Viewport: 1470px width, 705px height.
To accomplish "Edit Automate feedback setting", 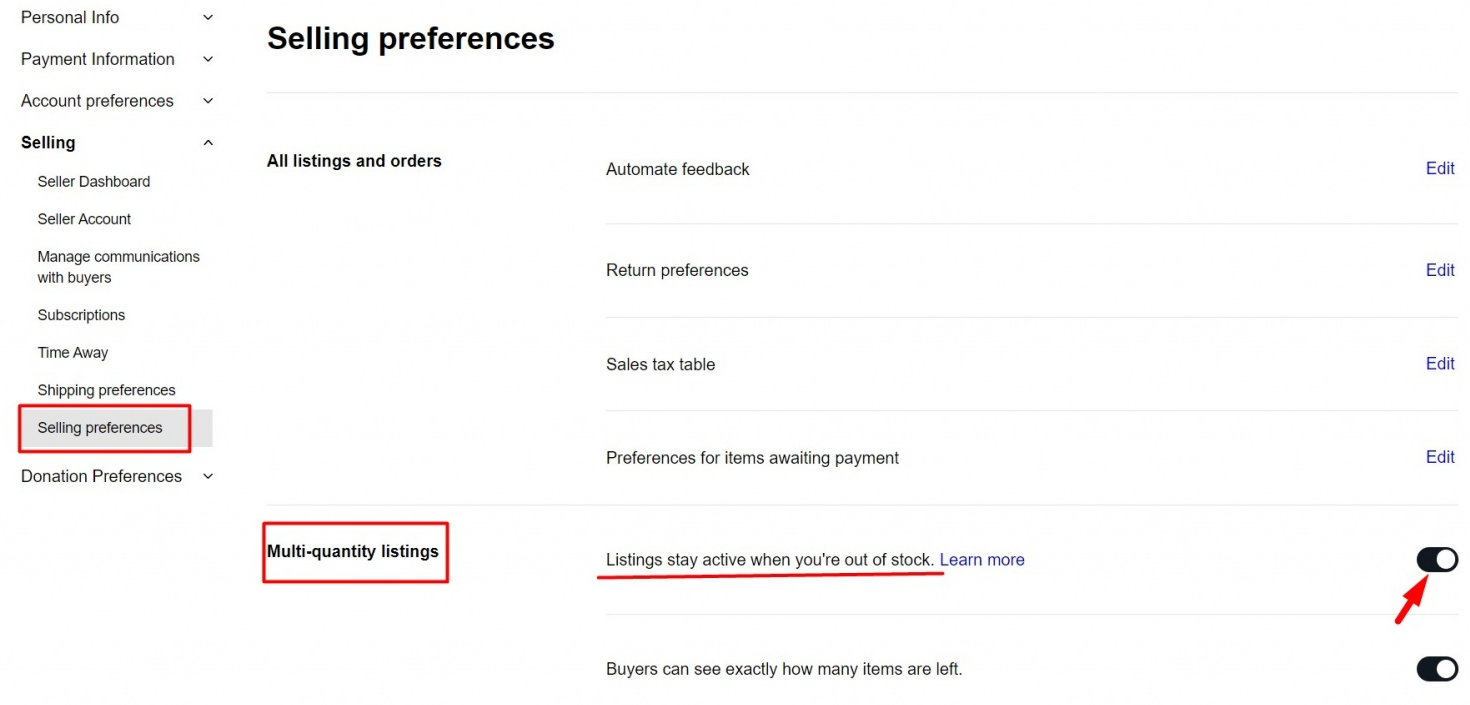I will pyautogui.click(x=1439, y=168).
